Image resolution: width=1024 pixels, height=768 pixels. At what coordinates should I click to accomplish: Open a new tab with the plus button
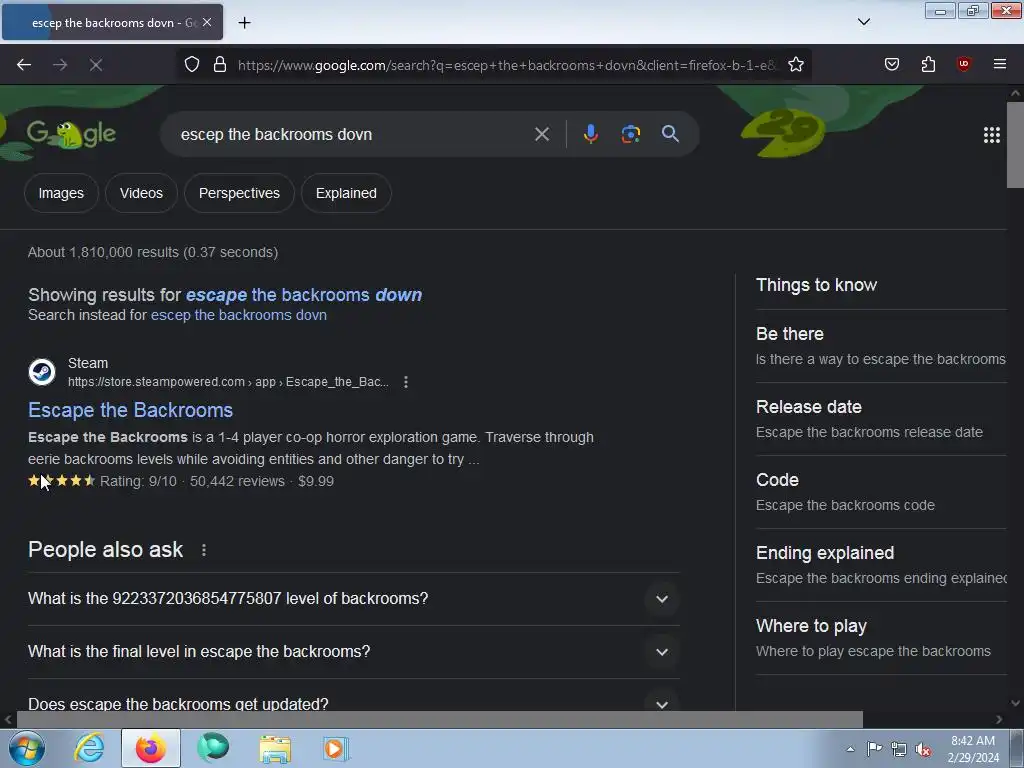[x=244, y=23]
